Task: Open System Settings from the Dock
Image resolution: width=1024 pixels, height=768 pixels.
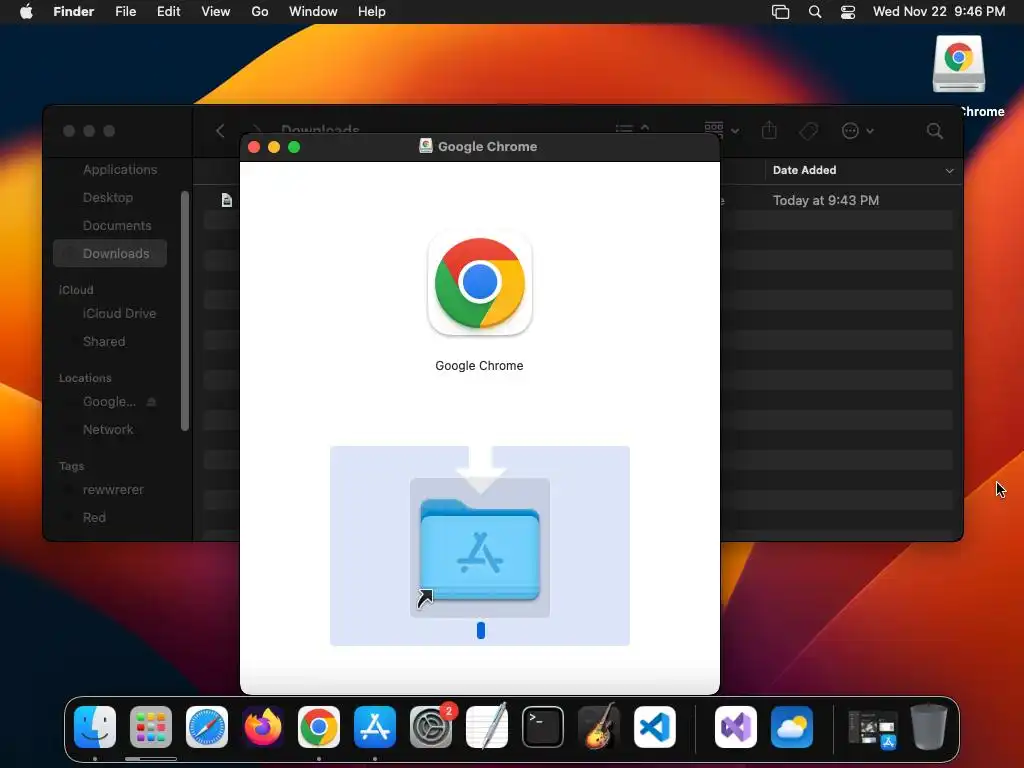Action: coord(431,727)
